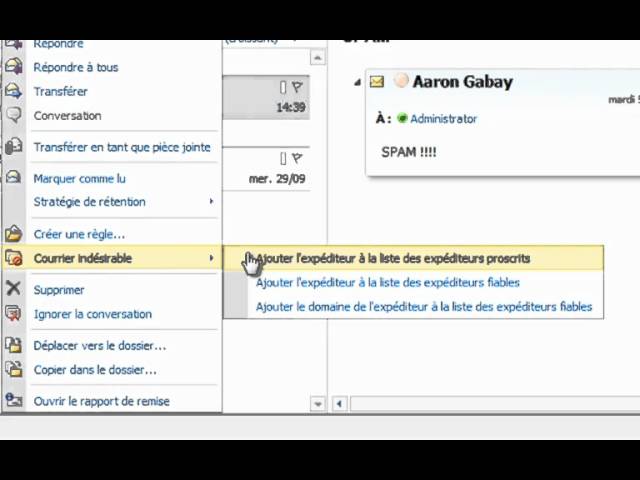Click the 14:39 message time

(x=291, y=107)
